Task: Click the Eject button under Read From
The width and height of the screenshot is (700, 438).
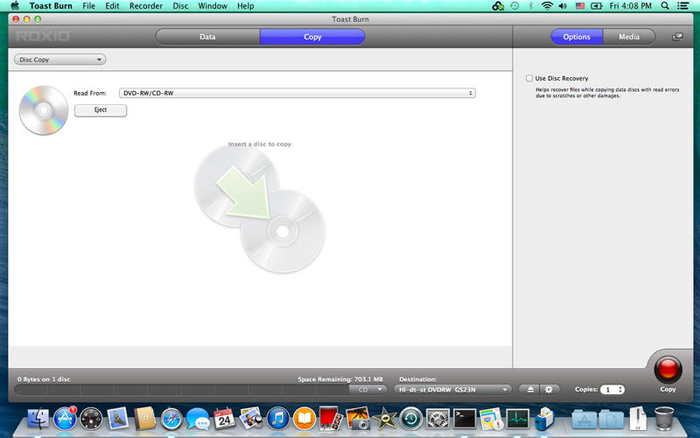Action: coord(100,110)
